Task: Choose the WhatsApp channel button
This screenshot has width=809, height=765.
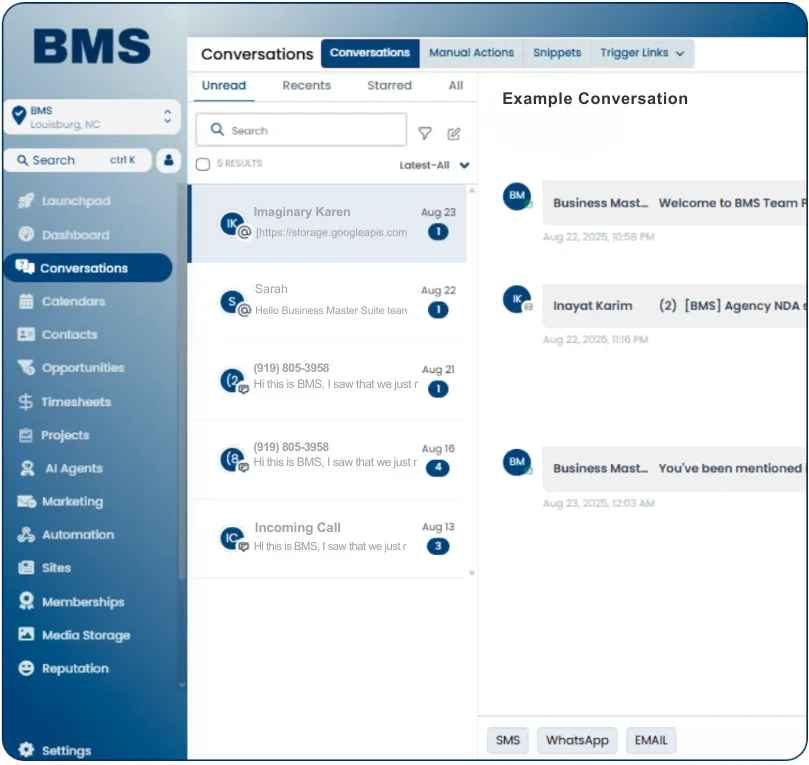Action: tap(577, 740)
